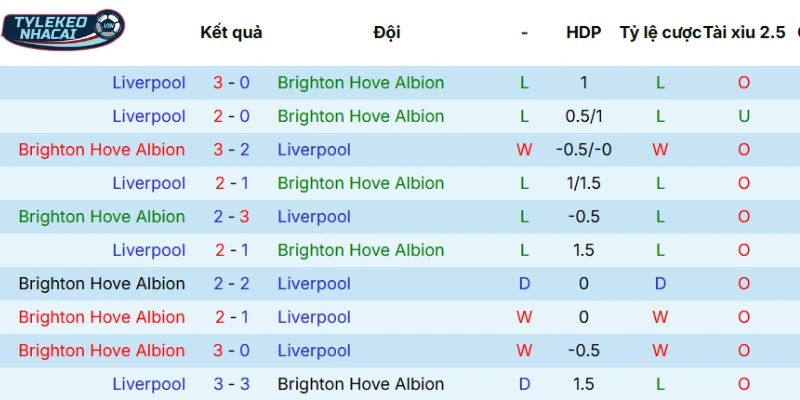This screenshot has width=800, height=400.
Task: Select the Đội column header
Action: 387,32
